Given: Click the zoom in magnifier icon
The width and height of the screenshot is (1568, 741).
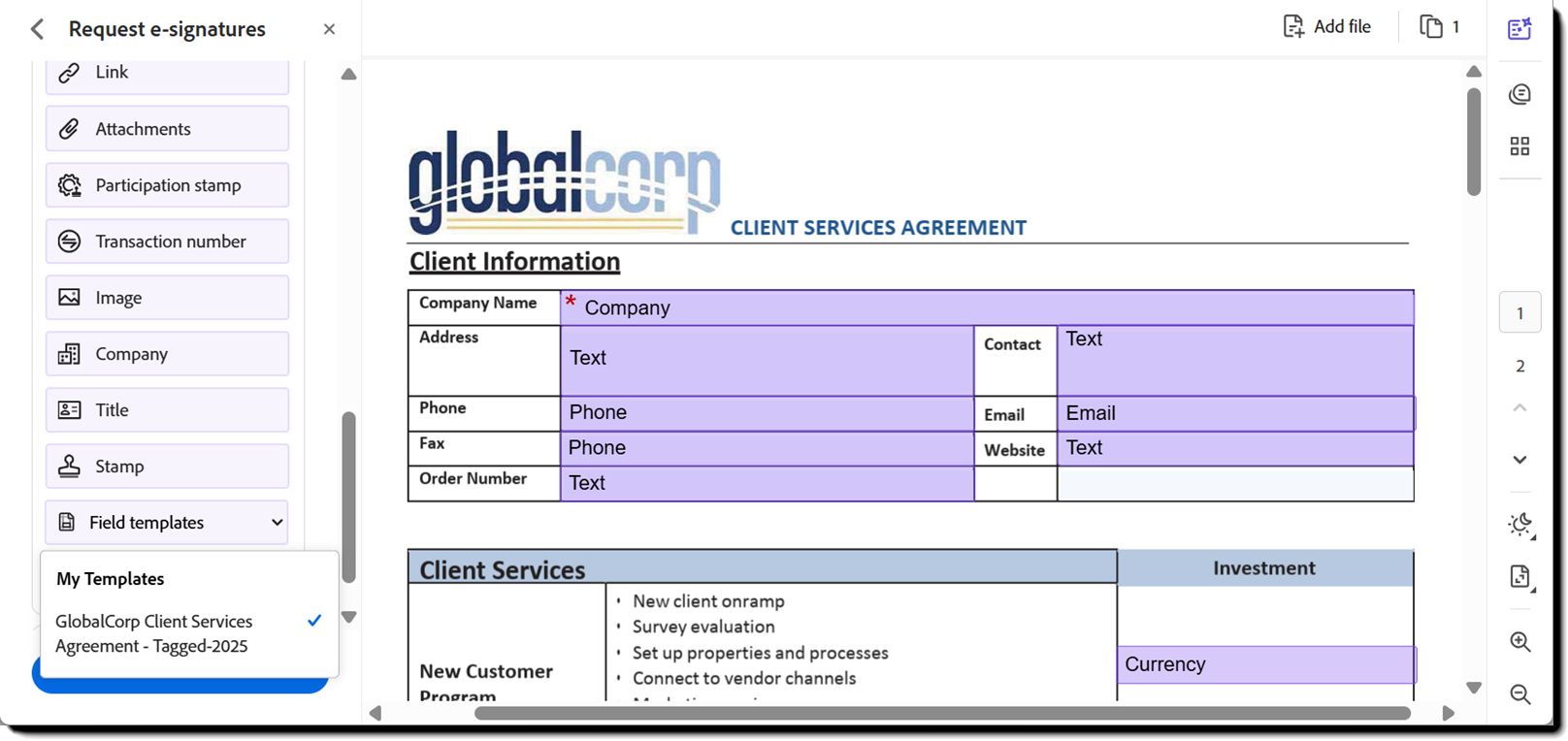Looking at the screenshot, I should [1520, 642].
